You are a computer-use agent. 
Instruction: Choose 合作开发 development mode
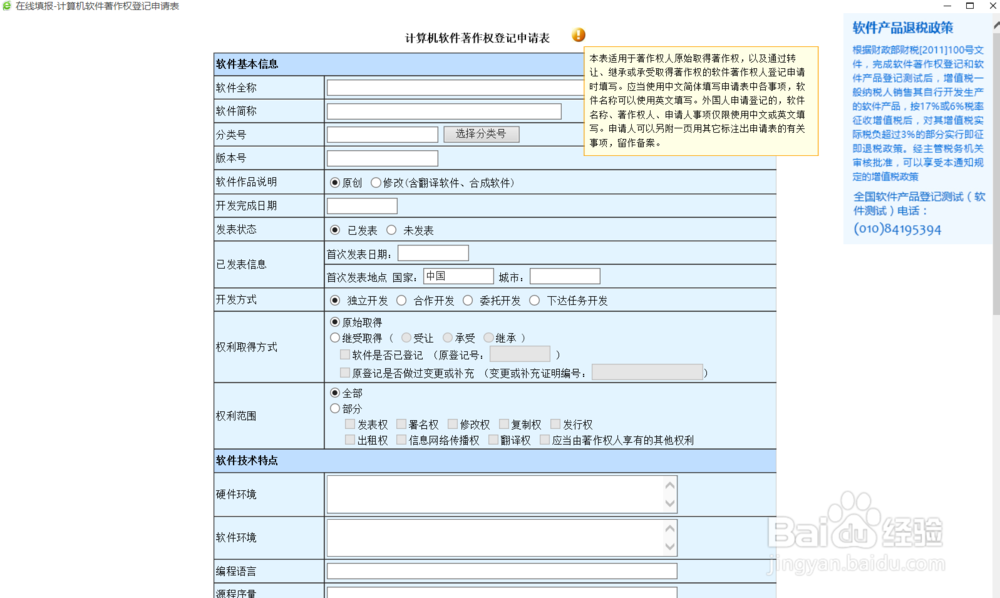tap(401, 300)
